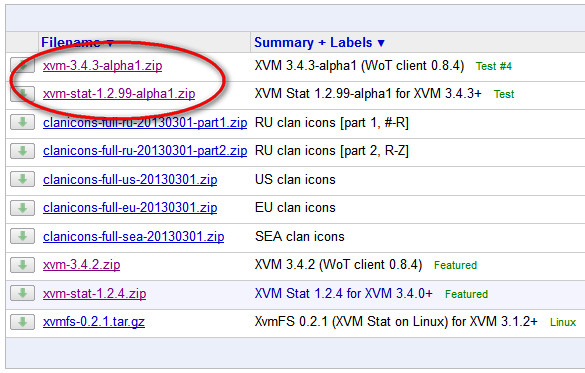
Task: Open clanicons-full-sea-20130301.zip link
Action: coord(134,236)
